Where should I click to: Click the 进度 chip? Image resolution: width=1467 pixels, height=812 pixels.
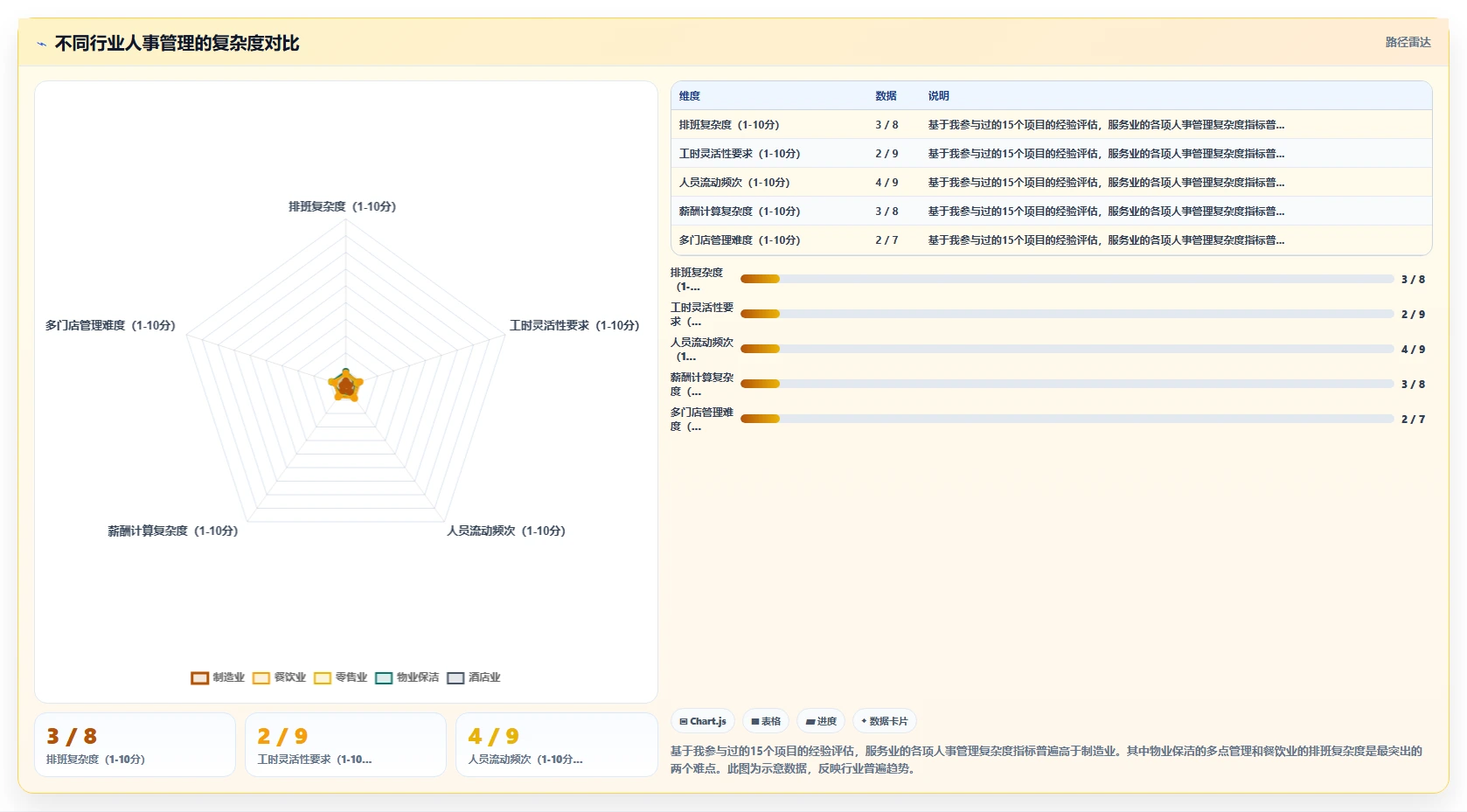tap(821, 721)
